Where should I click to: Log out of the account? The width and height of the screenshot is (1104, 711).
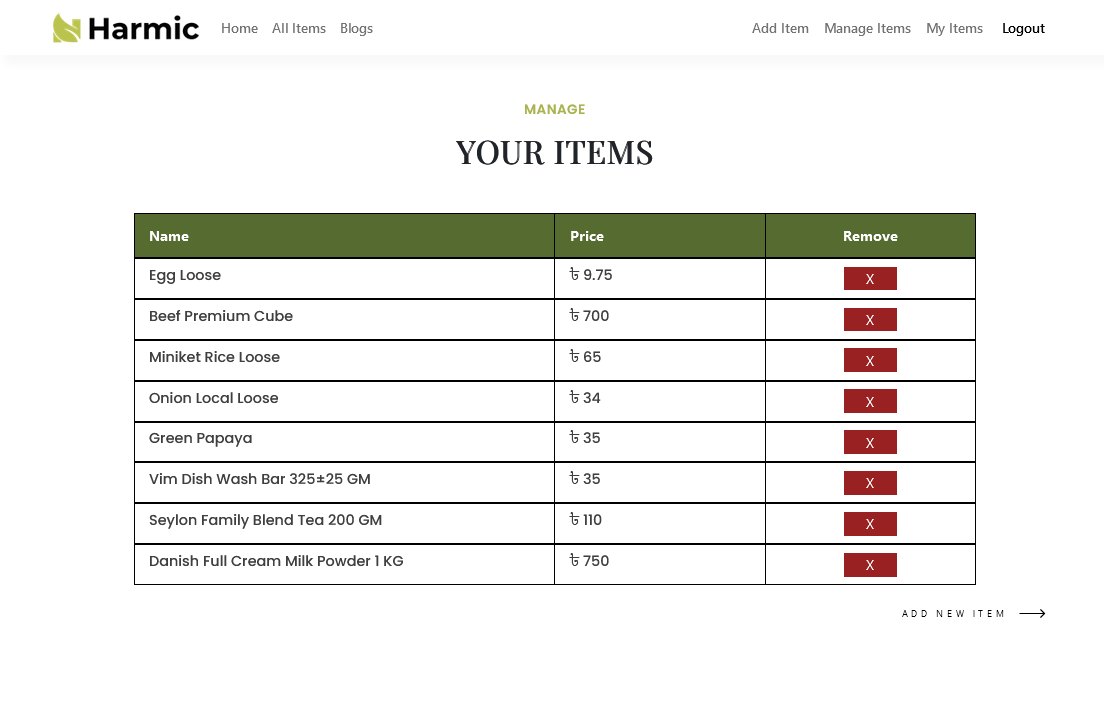(1023, 28)
